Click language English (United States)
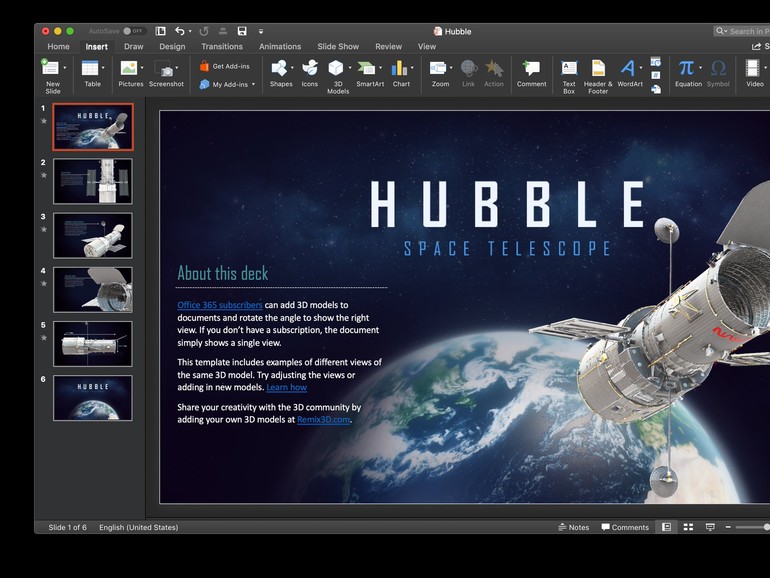Viewport: 770px width, 578px height. pos(138,527)
